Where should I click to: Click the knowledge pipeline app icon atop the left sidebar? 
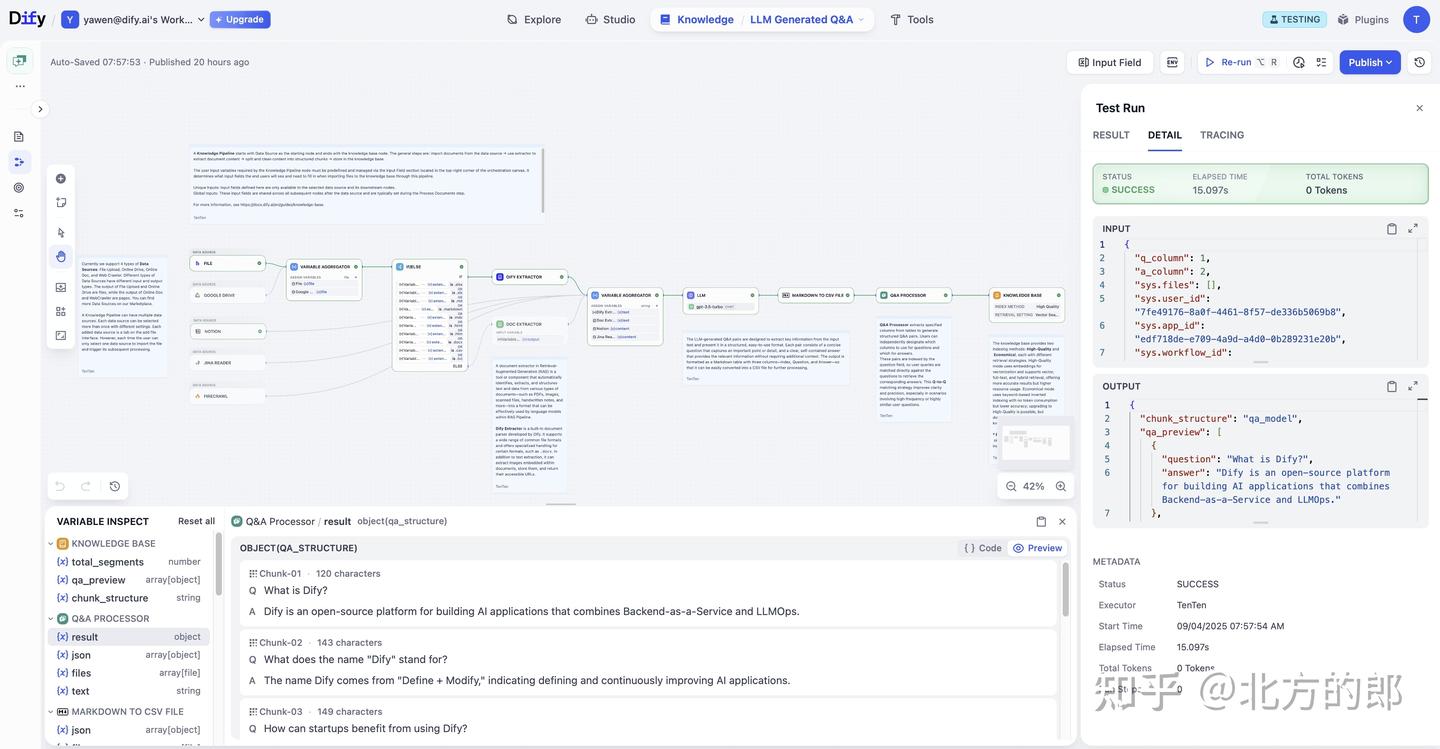(19, 61)
